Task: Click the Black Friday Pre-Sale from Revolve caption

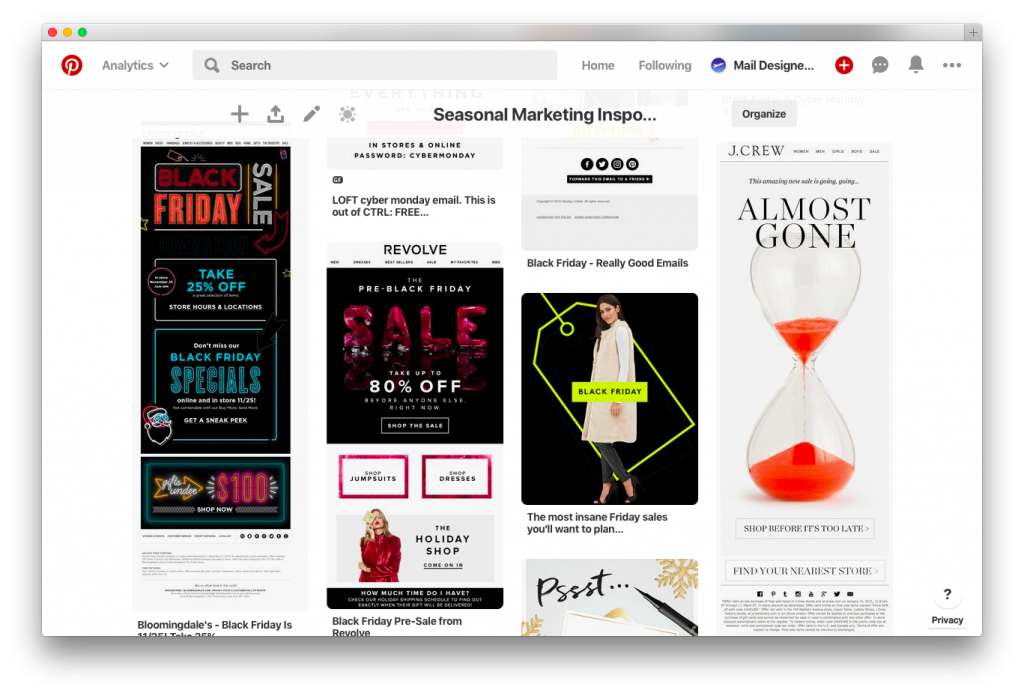Action: click(x=396, y=627)
